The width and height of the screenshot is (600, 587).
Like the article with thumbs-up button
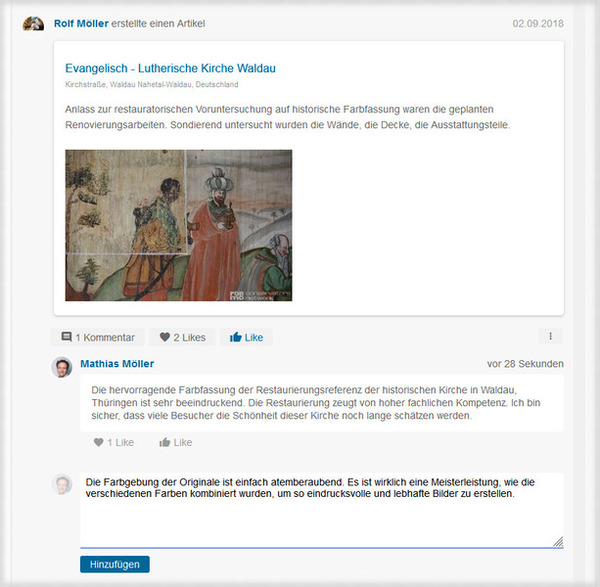click(x=246, y=337)
